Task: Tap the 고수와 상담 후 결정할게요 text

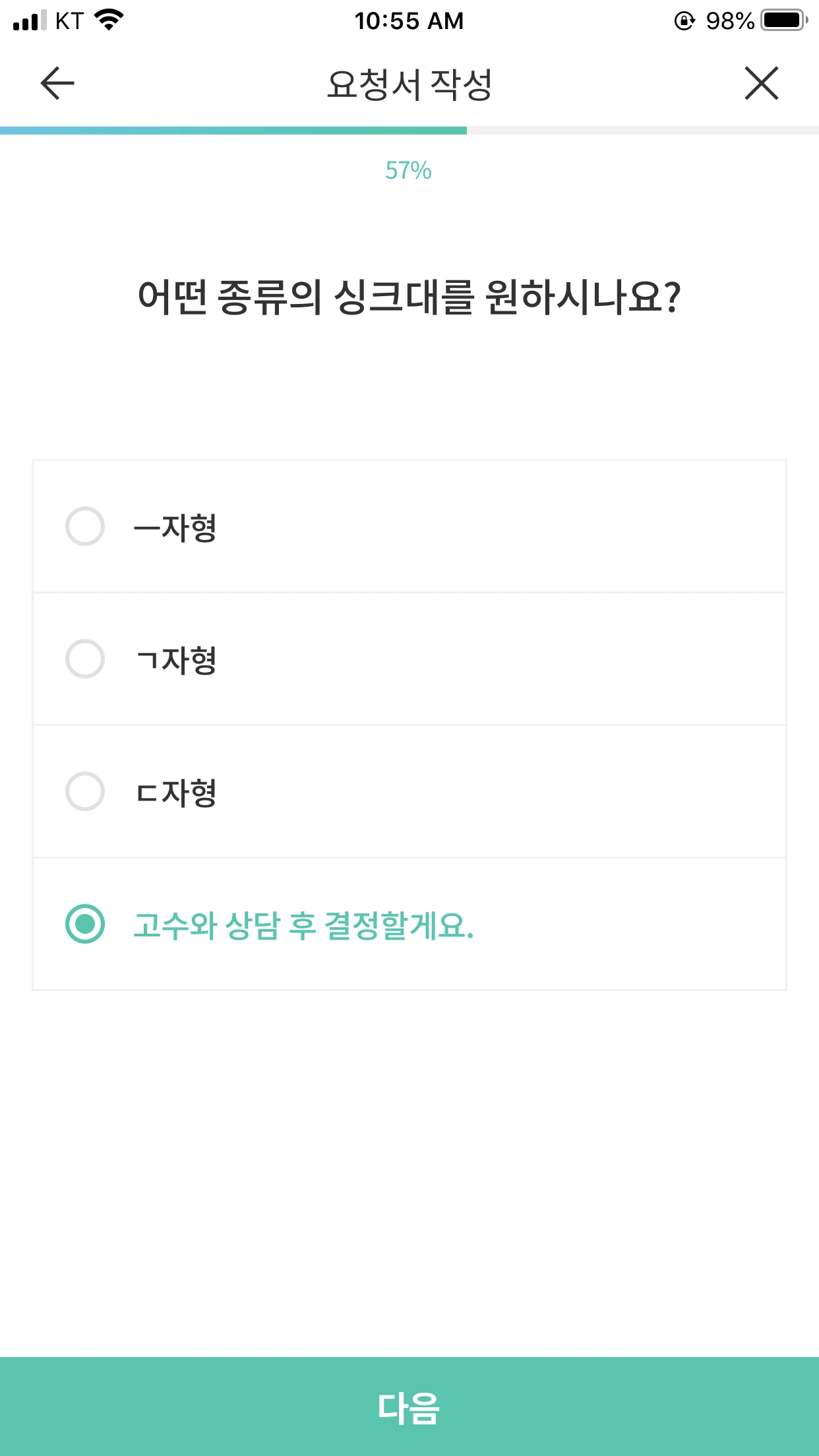Action: [x=303, y=925]
